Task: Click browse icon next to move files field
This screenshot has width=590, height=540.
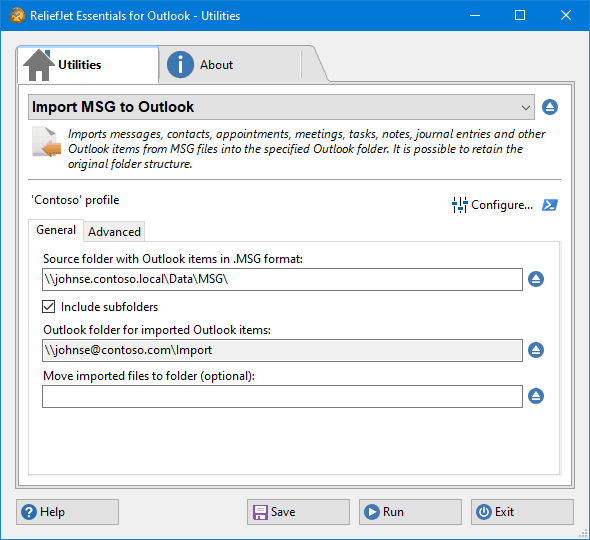Action: click(536, 396)
